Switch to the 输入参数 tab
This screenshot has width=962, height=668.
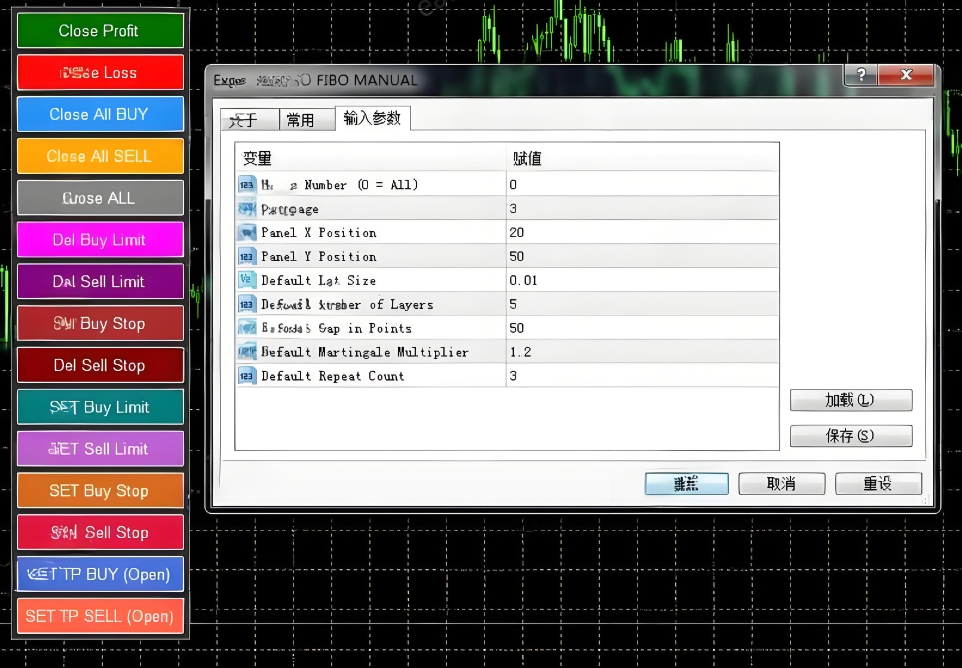[372, 118]
